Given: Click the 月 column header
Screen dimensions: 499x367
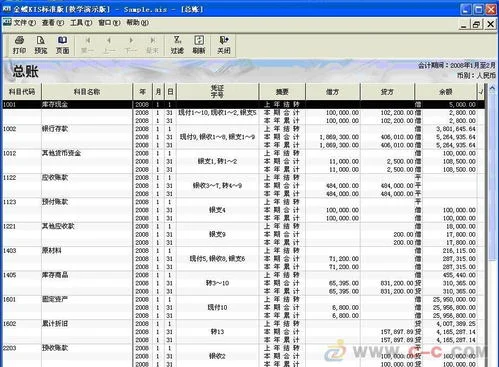Looking at the screenshot, I should coord(158,92).
